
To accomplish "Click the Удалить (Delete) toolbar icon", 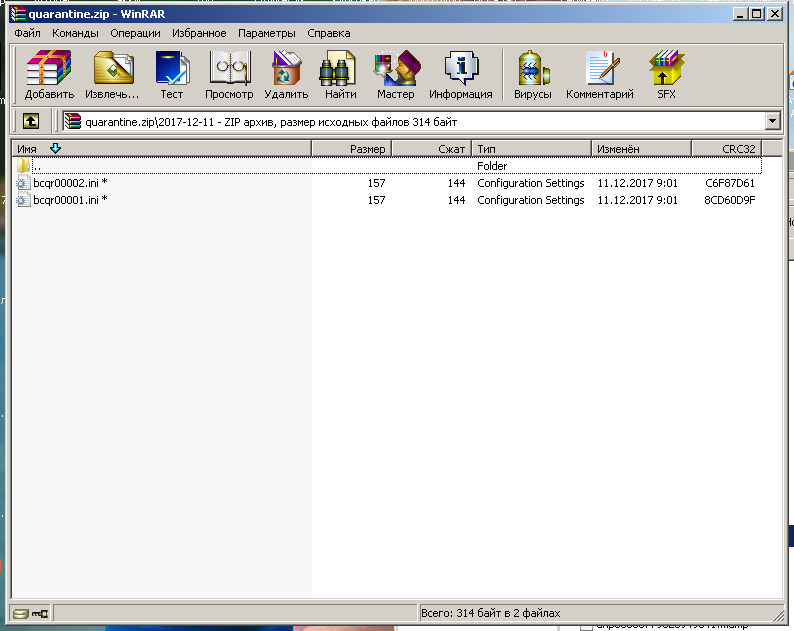I will coord(286,75).
